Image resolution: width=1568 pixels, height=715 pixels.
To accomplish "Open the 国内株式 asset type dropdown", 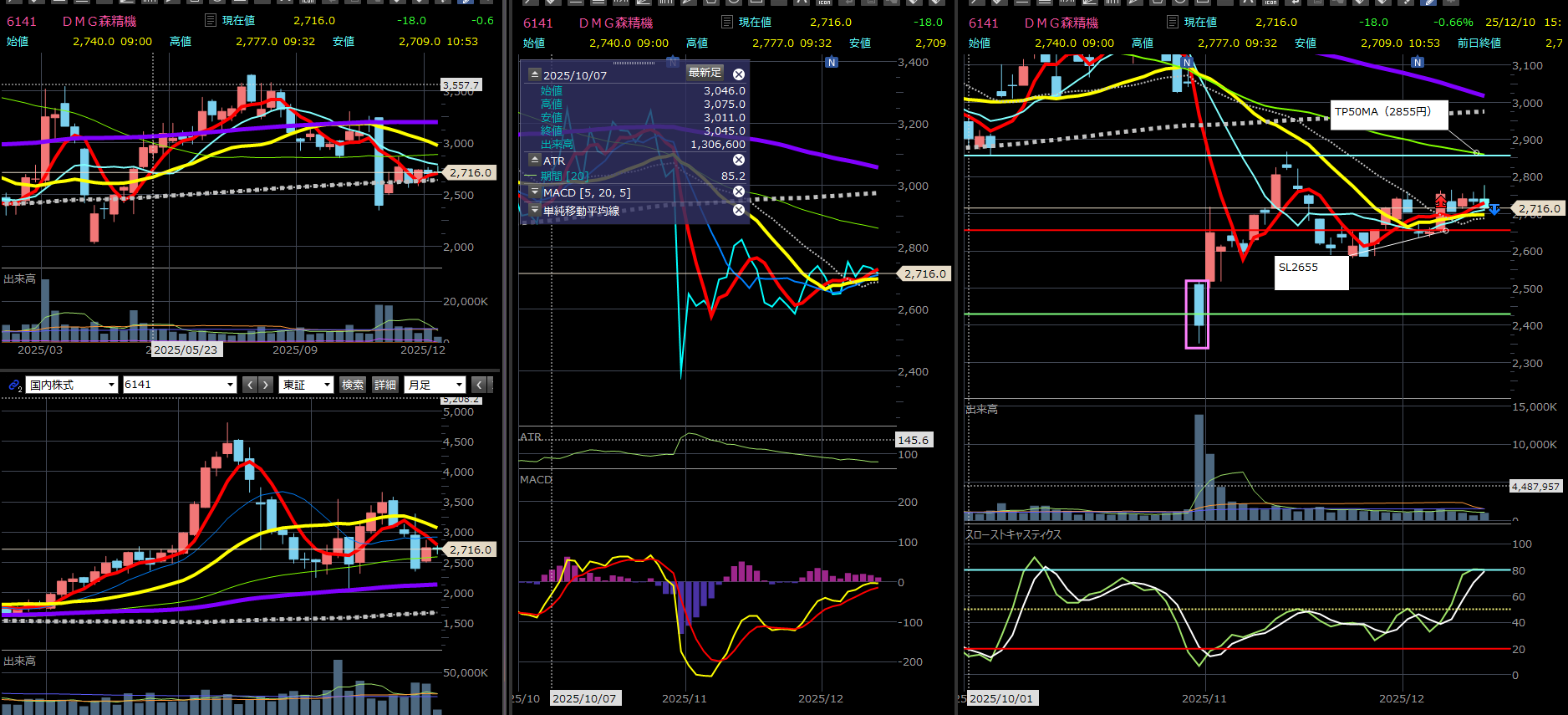I will coord(72,385).
